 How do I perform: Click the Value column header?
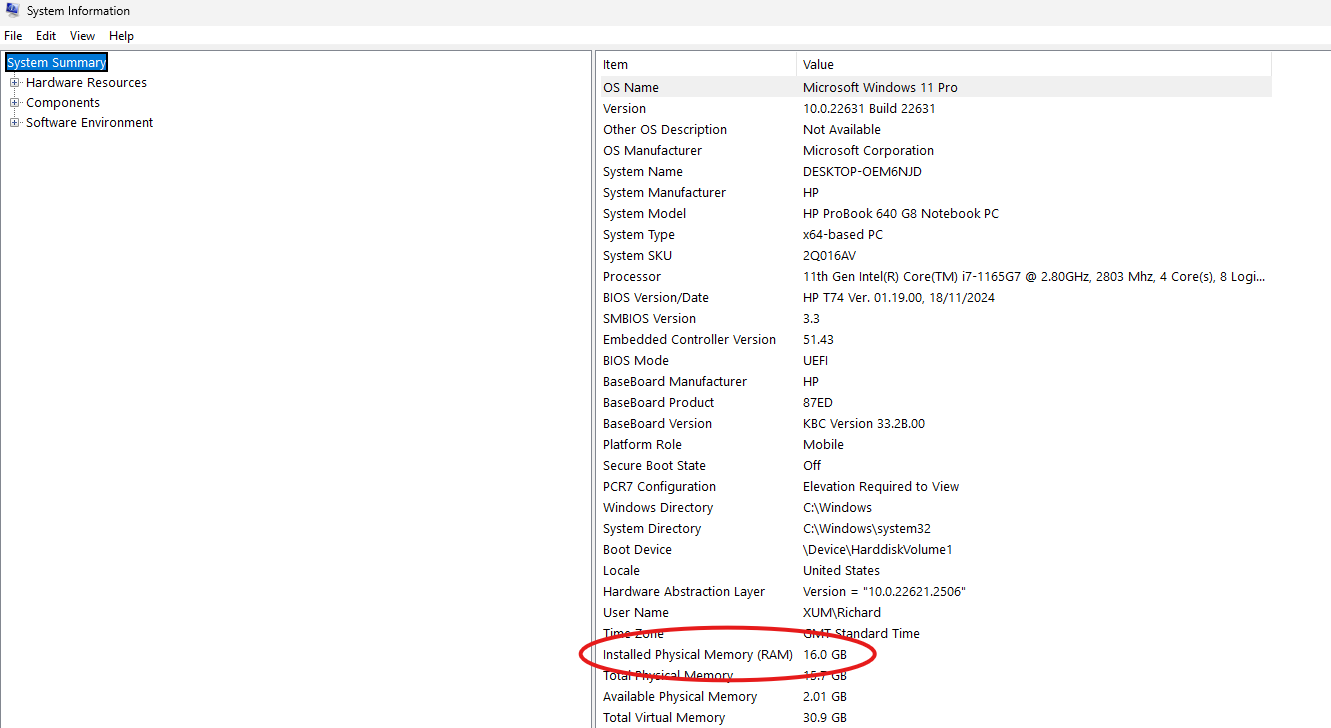1033,65
